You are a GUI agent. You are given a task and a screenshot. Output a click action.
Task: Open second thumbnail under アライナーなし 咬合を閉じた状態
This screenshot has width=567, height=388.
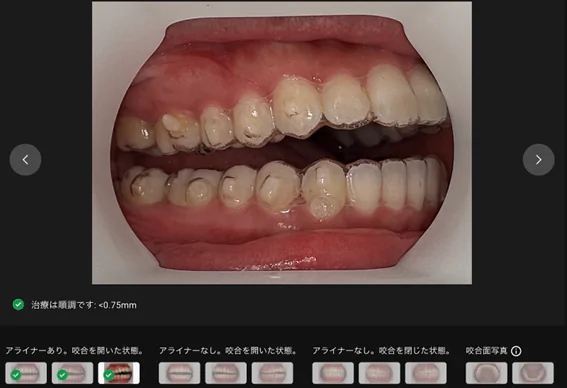(x=379, y=373)
